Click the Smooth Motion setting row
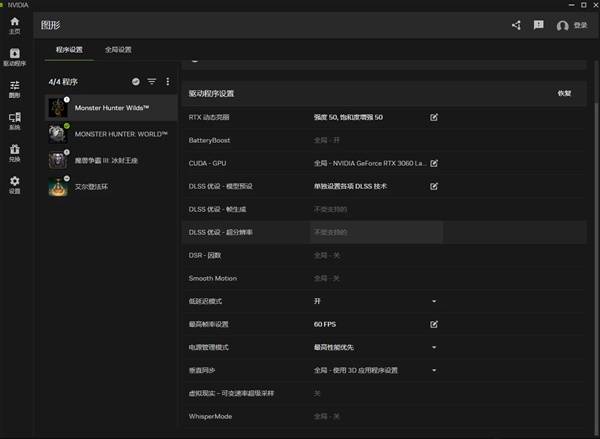 point(384,278)
